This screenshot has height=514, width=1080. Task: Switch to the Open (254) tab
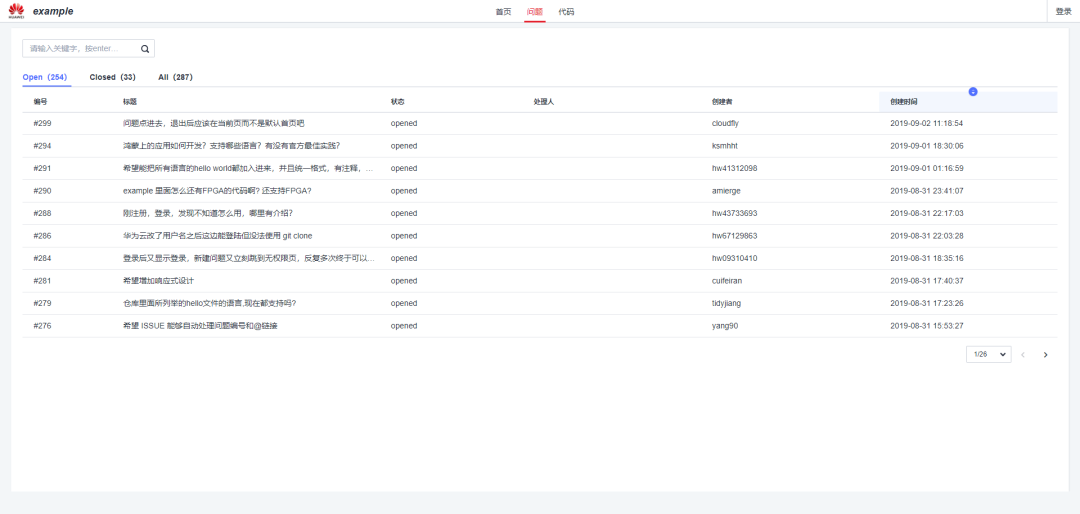pos(45,77)
